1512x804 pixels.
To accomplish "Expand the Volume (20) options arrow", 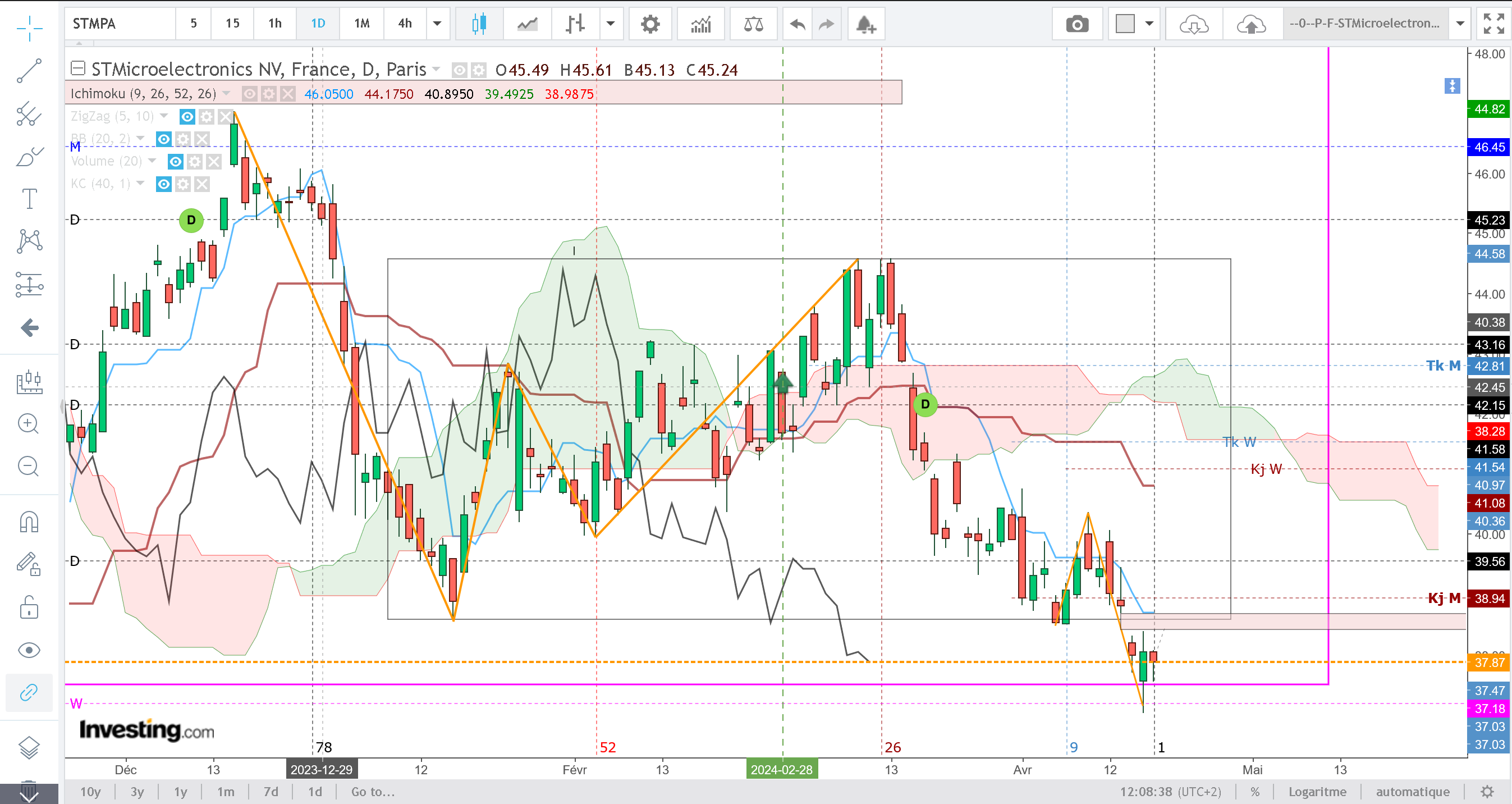I will [153, 161].
